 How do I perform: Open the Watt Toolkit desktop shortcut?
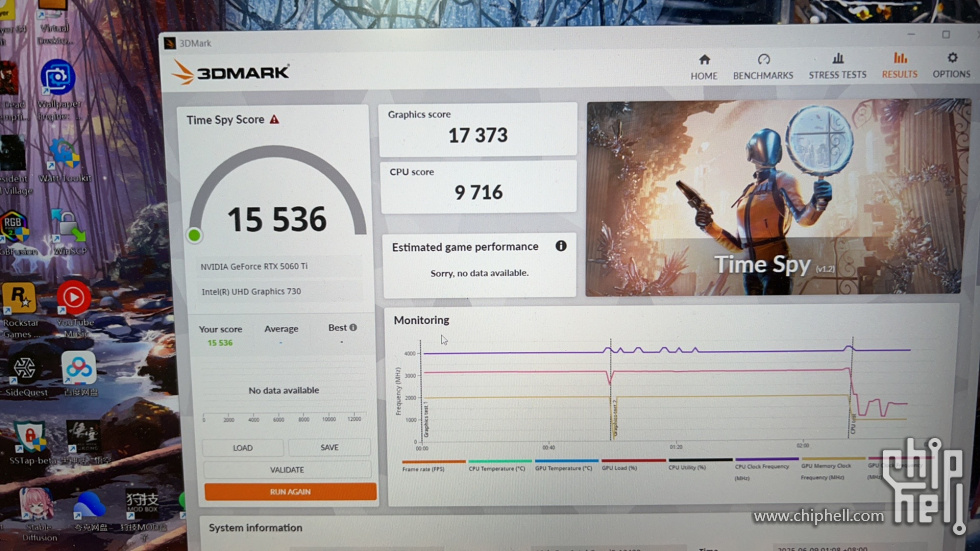coord(64,161)
